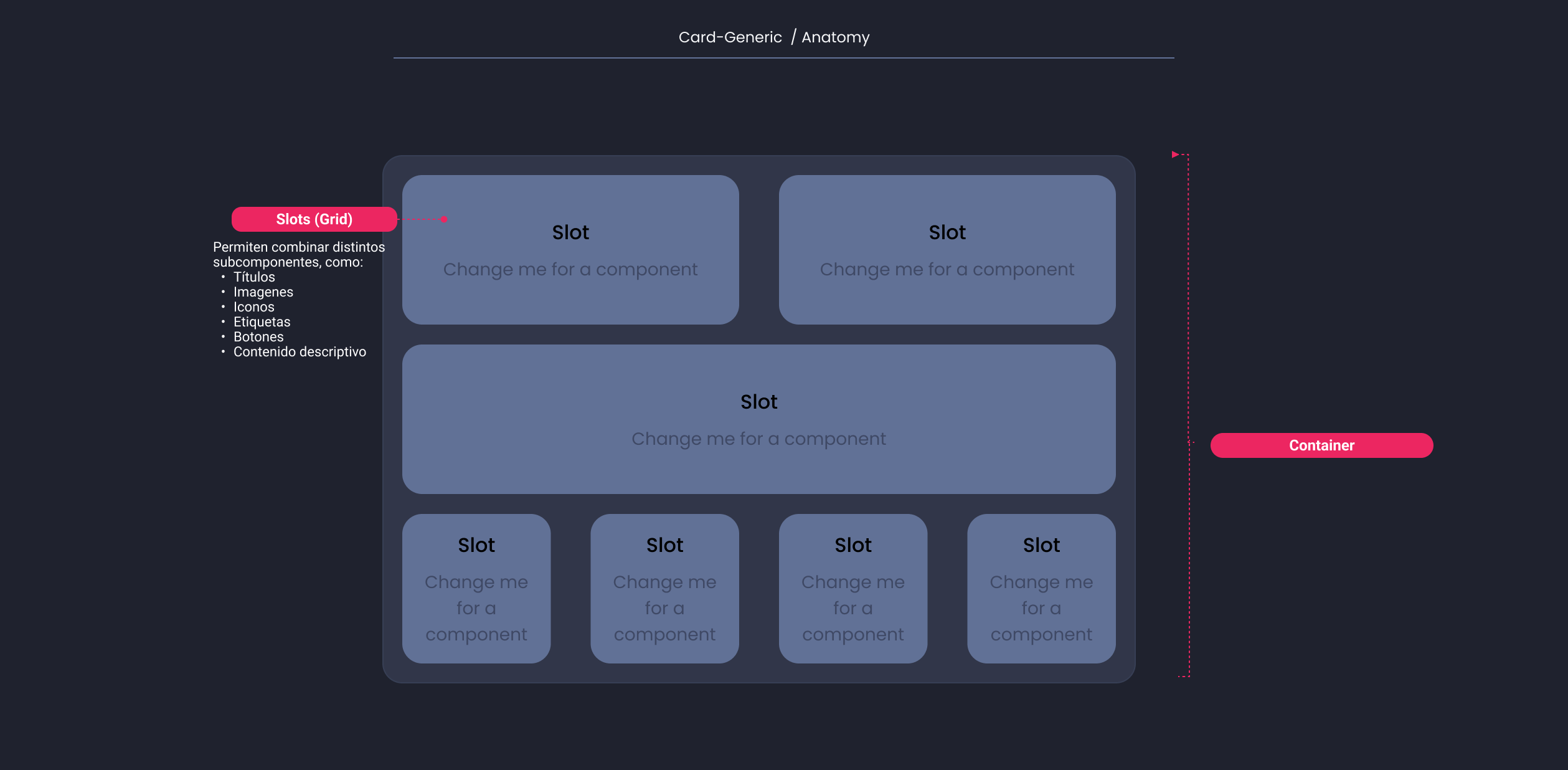Select the second bottom-row Slot card
The width and height of the screenshot is (1568, 770).
(x=664, y=589)
